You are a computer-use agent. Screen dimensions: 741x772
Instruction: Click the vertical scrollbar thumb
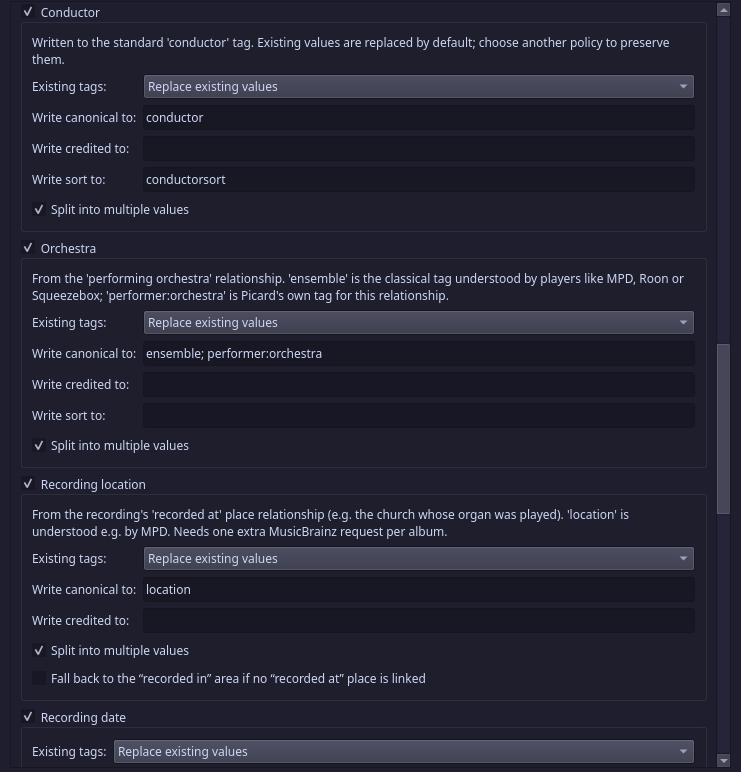pyautogui.click(x=723, y=429)
